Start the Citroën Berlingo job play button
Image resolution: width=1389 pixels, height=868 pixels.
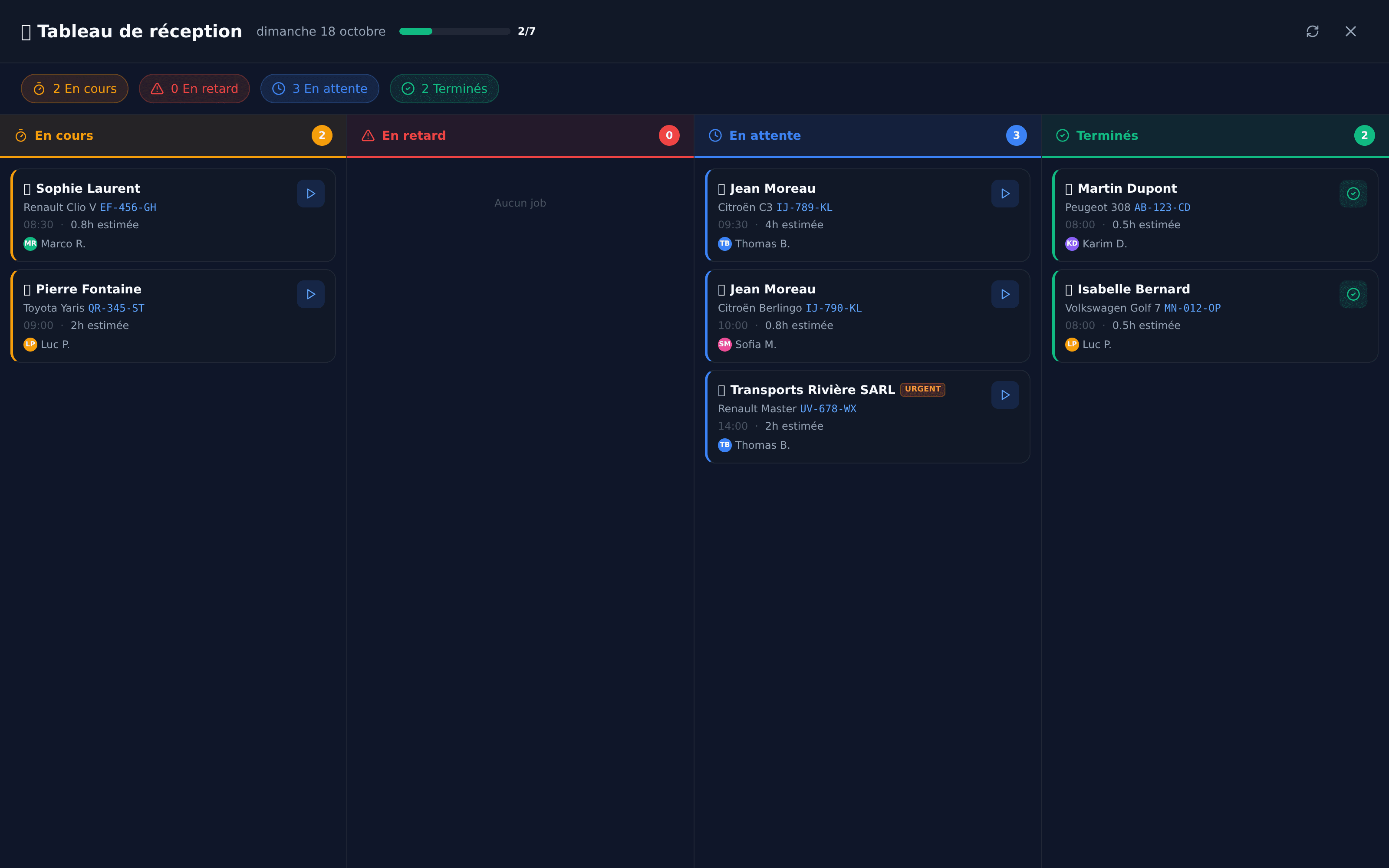pyautogui.click(x=1005, y=295)
